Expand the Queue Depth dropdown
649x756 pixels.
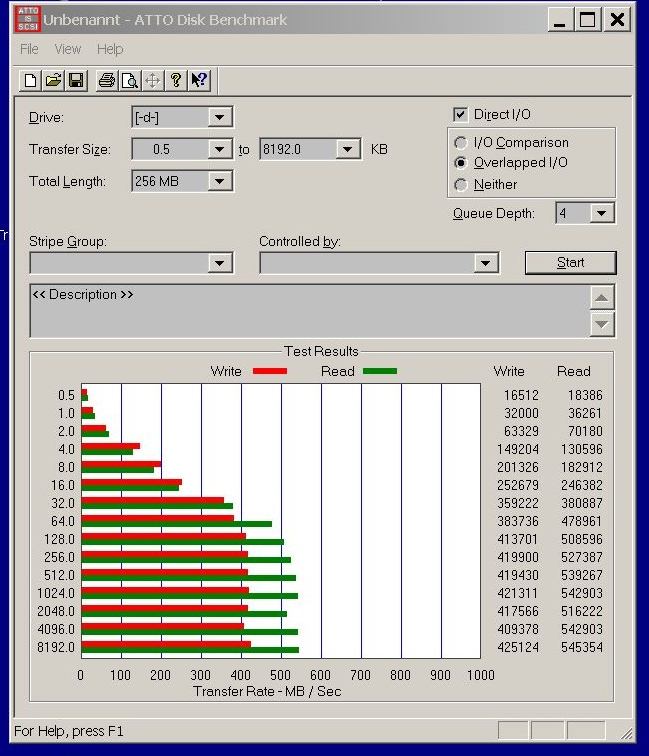pyautogui.click(x=601, y=213)
